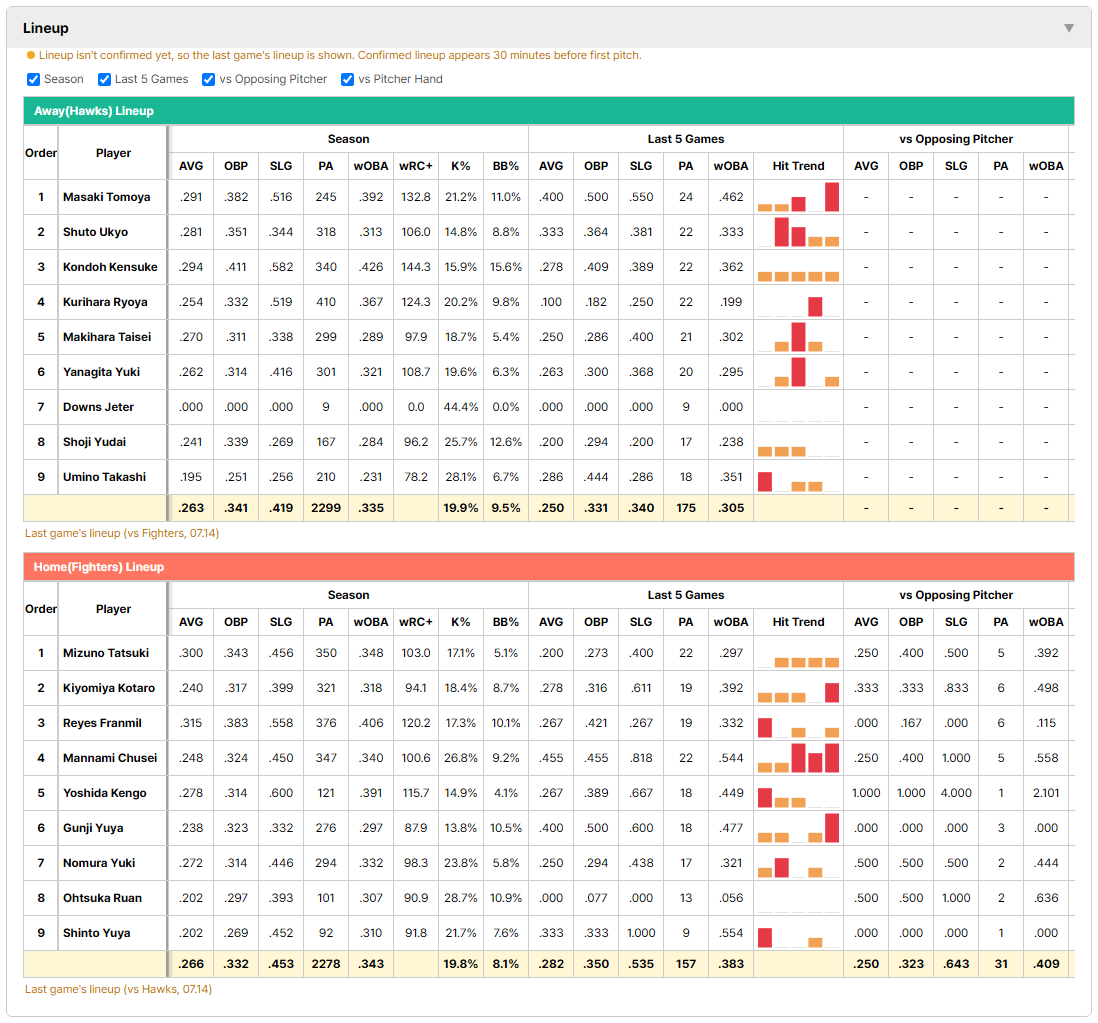This screenshot has height=1023, width=1098.
Task: Click the Hawks wRC+ column header
Action: (x=416, y=166)
